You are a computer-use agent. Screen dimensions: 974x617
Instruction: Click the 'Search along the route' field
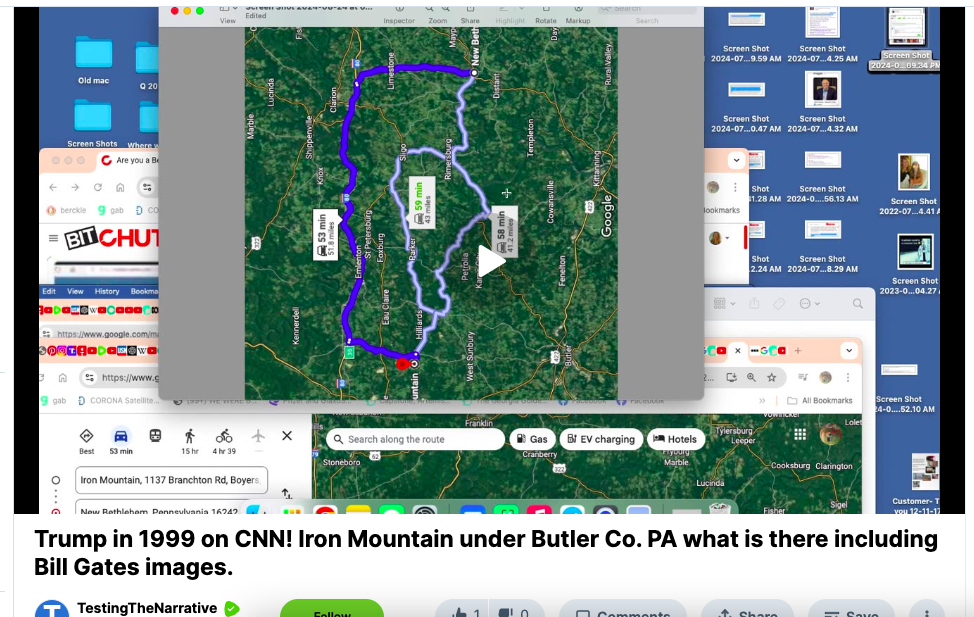coord(415,439)
